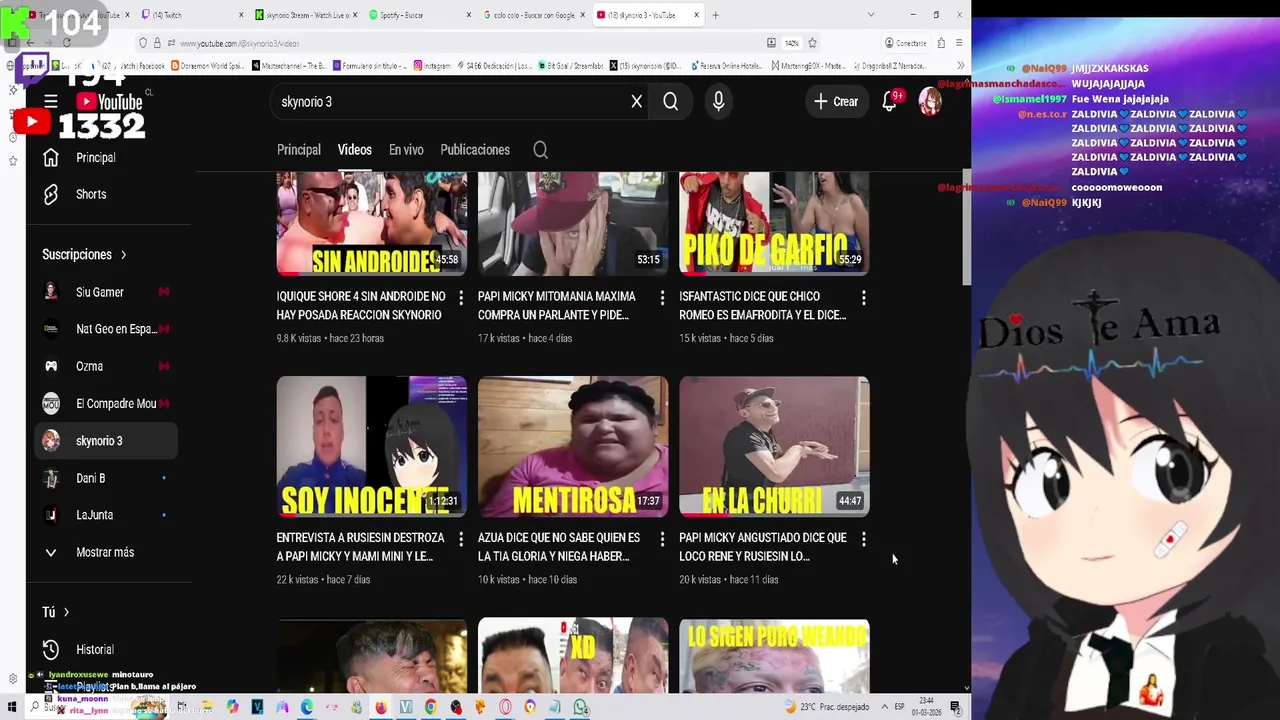The height and width of the screenshot is (720, 1280).
Task: Open the Reserva Online Hoteles bookmark
Action: 729,66
